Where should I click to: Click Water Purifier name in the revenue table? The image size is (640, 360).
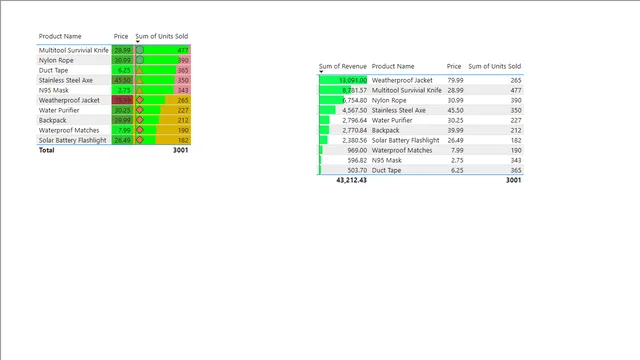(x=392, y=120)
